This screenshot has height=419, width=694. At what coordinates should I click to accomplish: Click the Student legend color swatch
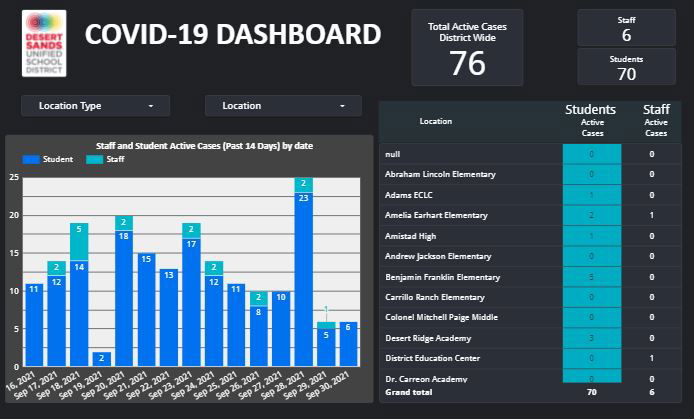click(31, 159)
